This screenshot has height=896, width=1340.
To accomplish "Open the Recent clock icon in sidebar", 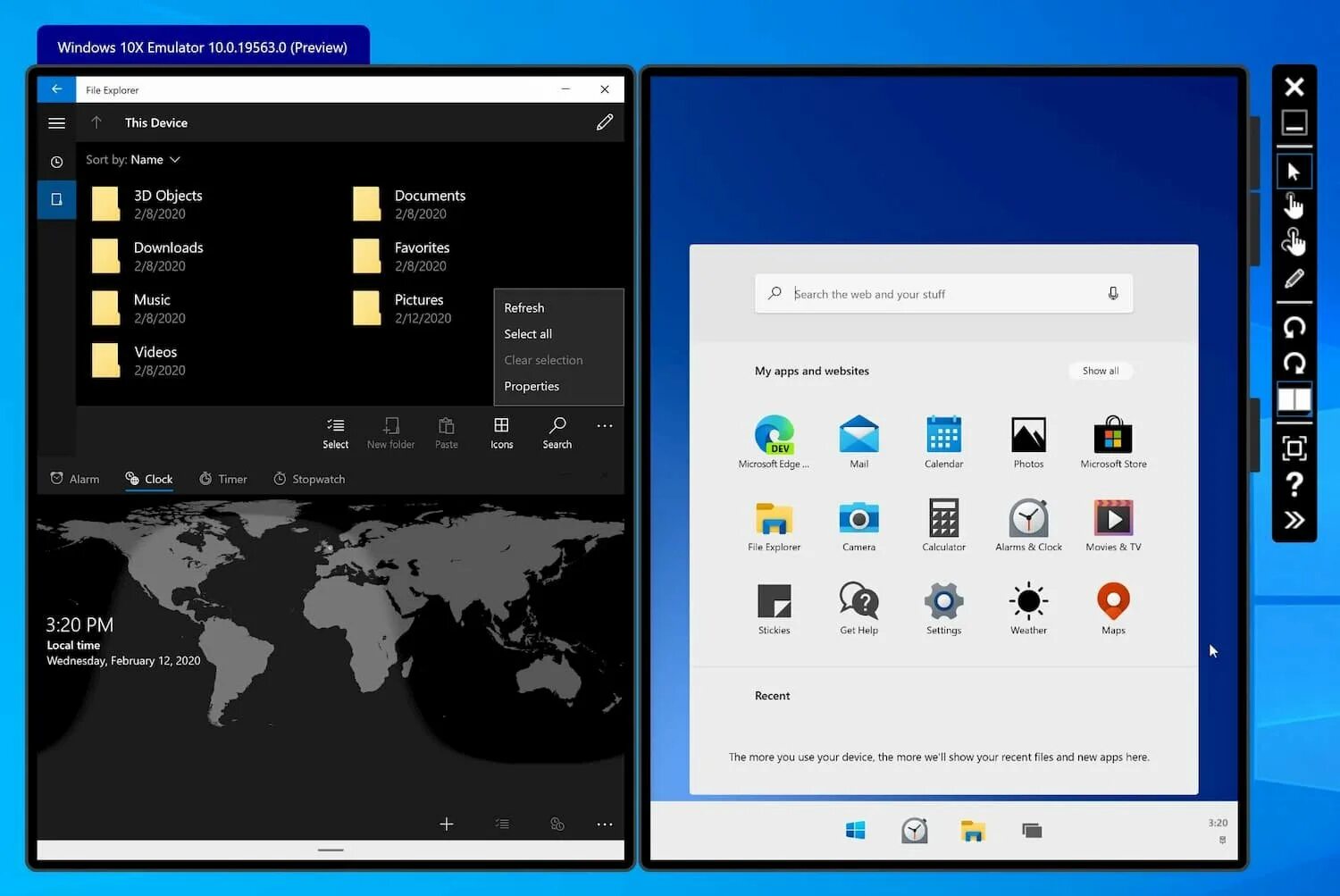I will tap(56, 162).
